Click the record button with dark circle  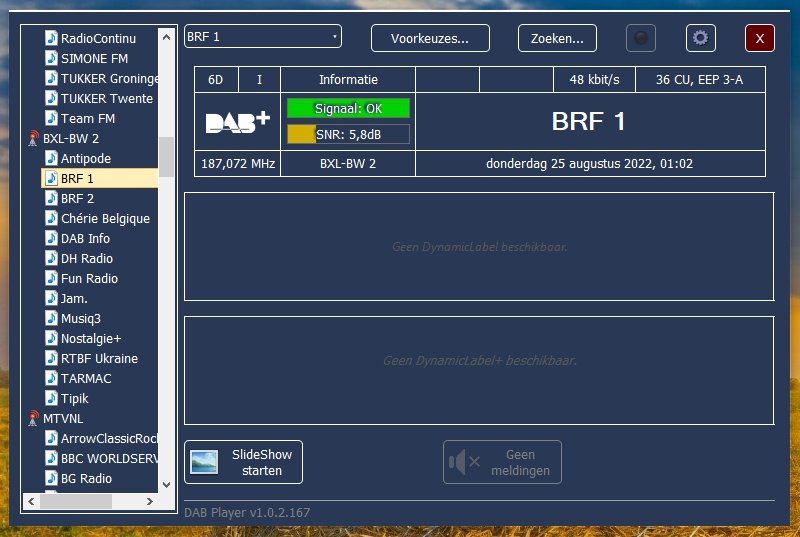tap(641, 38)
